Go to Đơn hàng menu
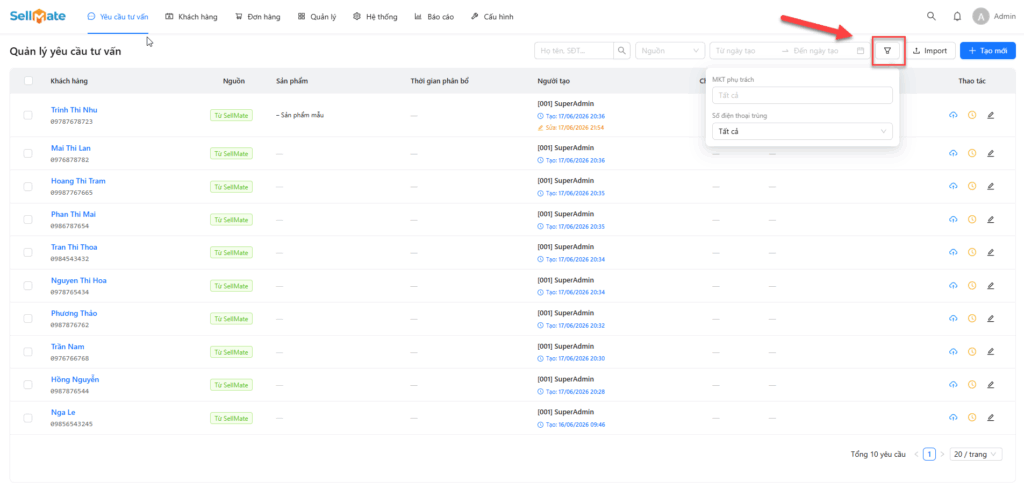The width and height of the screenshot is (1024, 502). (x=258, y=17)
